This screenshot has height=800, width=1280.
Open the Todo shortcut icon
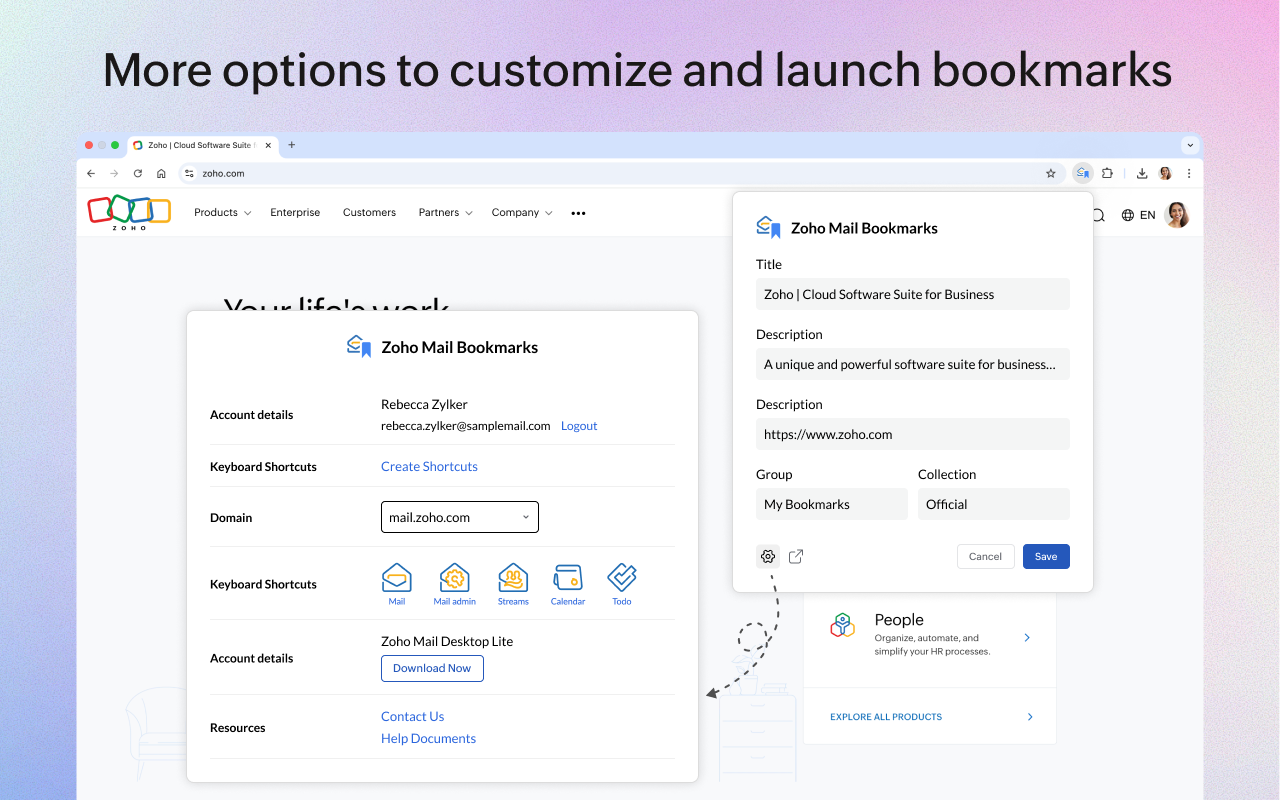(x=621, y=577)
